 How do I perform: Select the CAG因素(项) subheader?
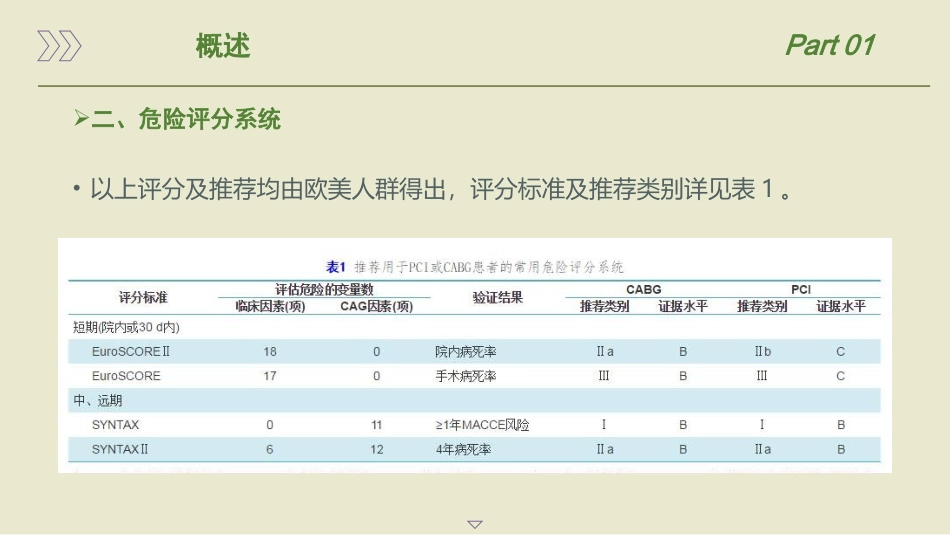tap(376, 307)
